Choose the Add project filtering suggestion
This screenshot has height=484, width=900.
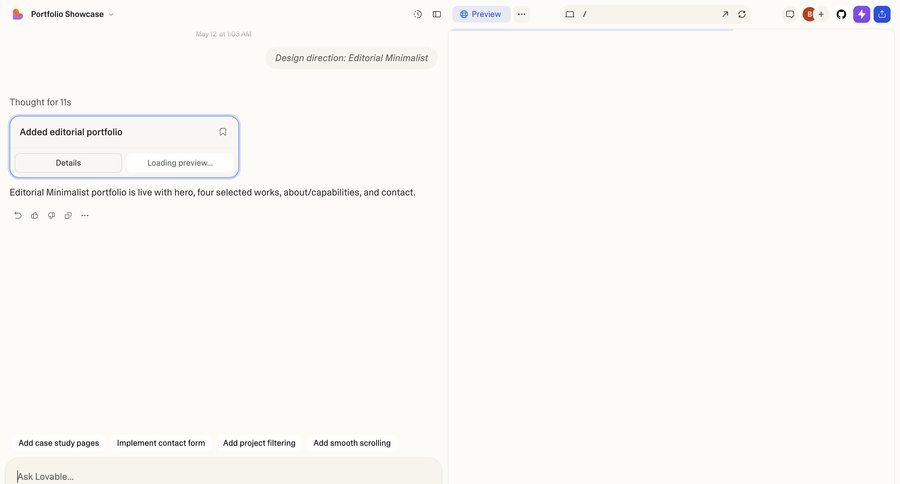(259, 443)
